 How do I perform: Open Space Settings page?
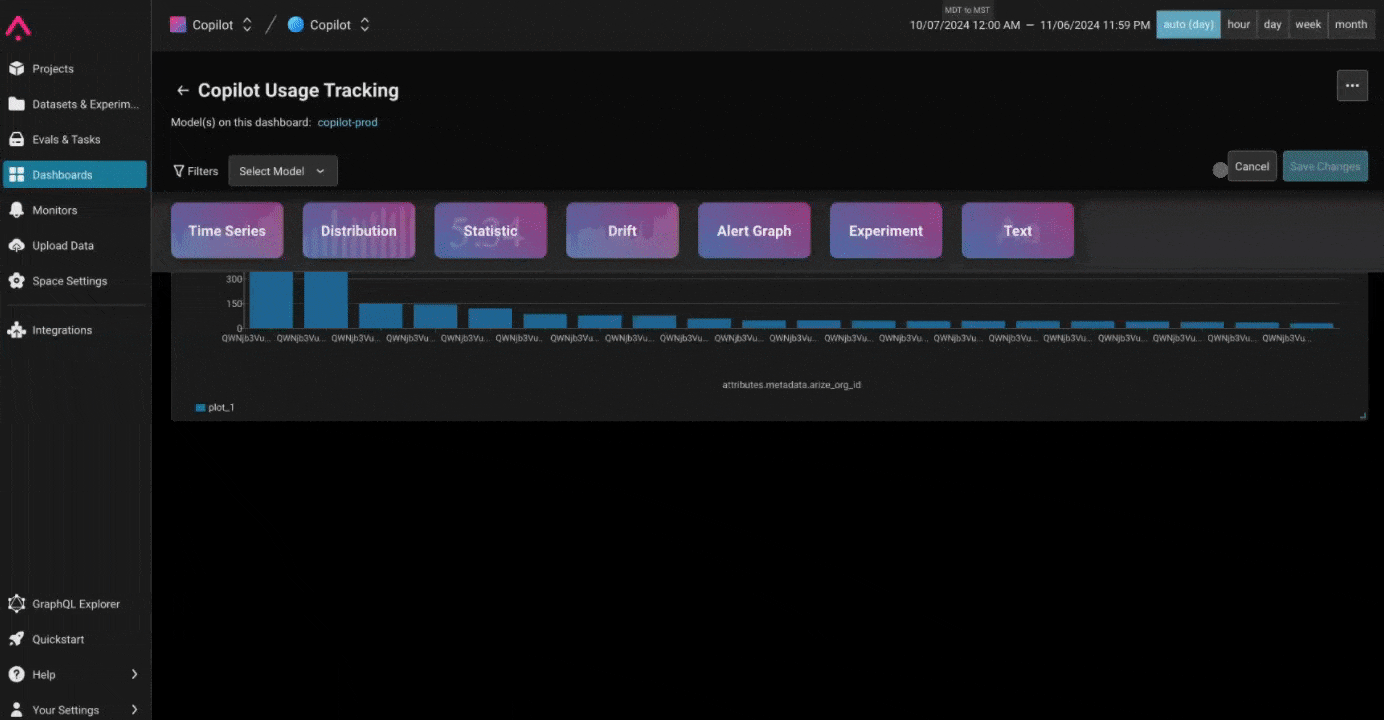tap(75, 281)
